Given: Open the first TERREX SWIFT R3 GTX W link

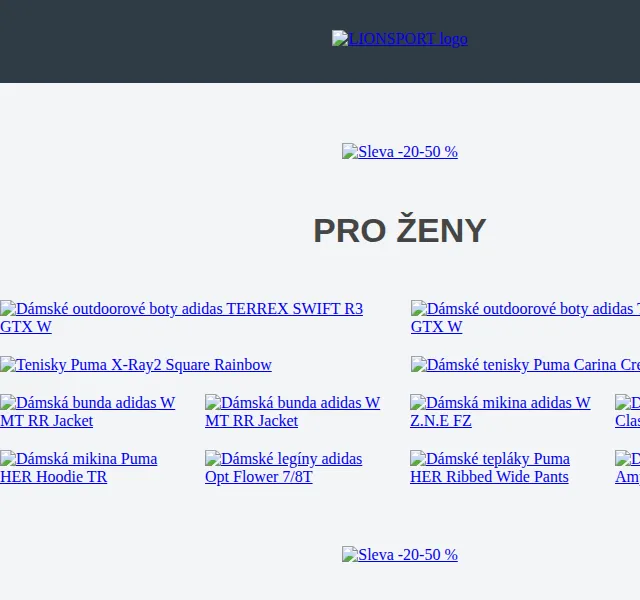Looking at the screenshot, I should pos(182,318).
